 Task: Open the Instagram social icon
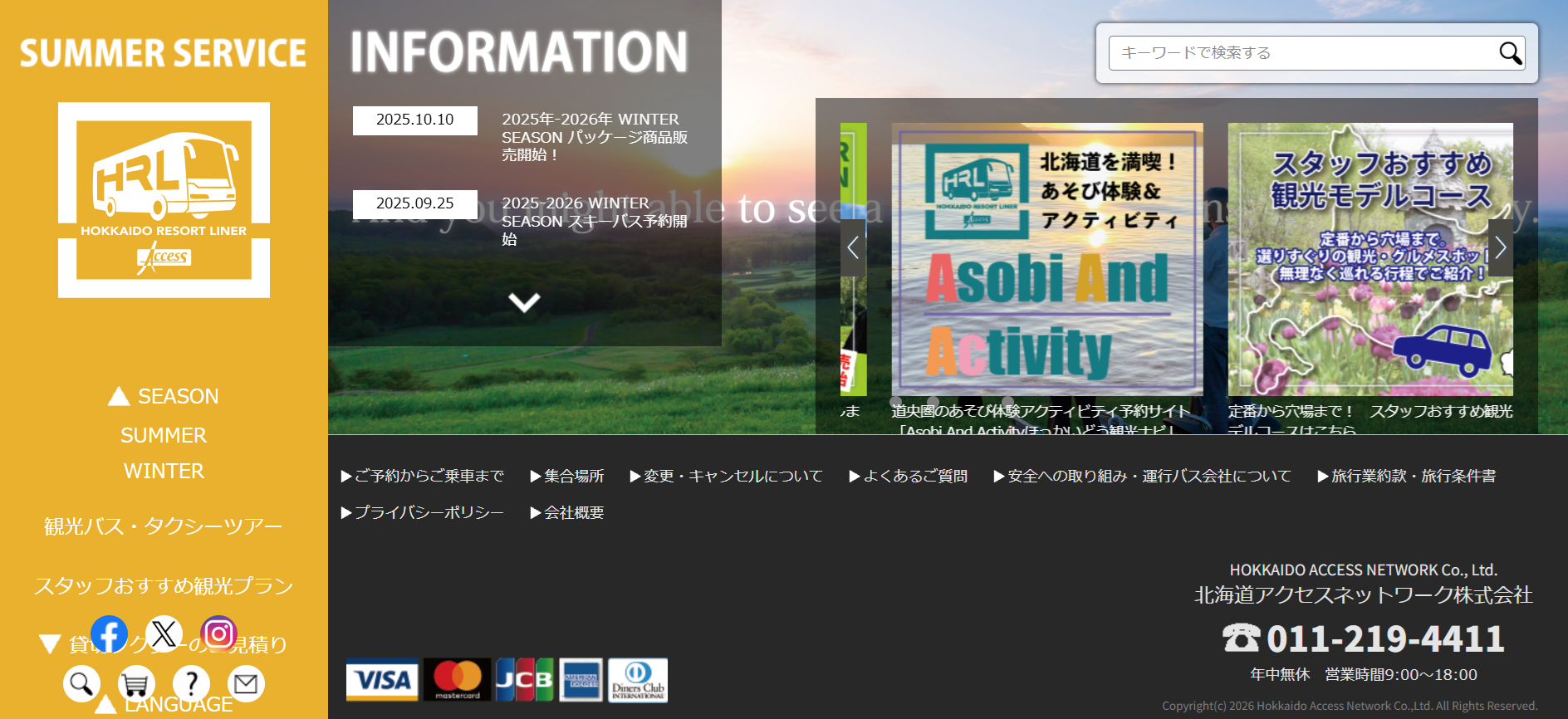[218, 634]
